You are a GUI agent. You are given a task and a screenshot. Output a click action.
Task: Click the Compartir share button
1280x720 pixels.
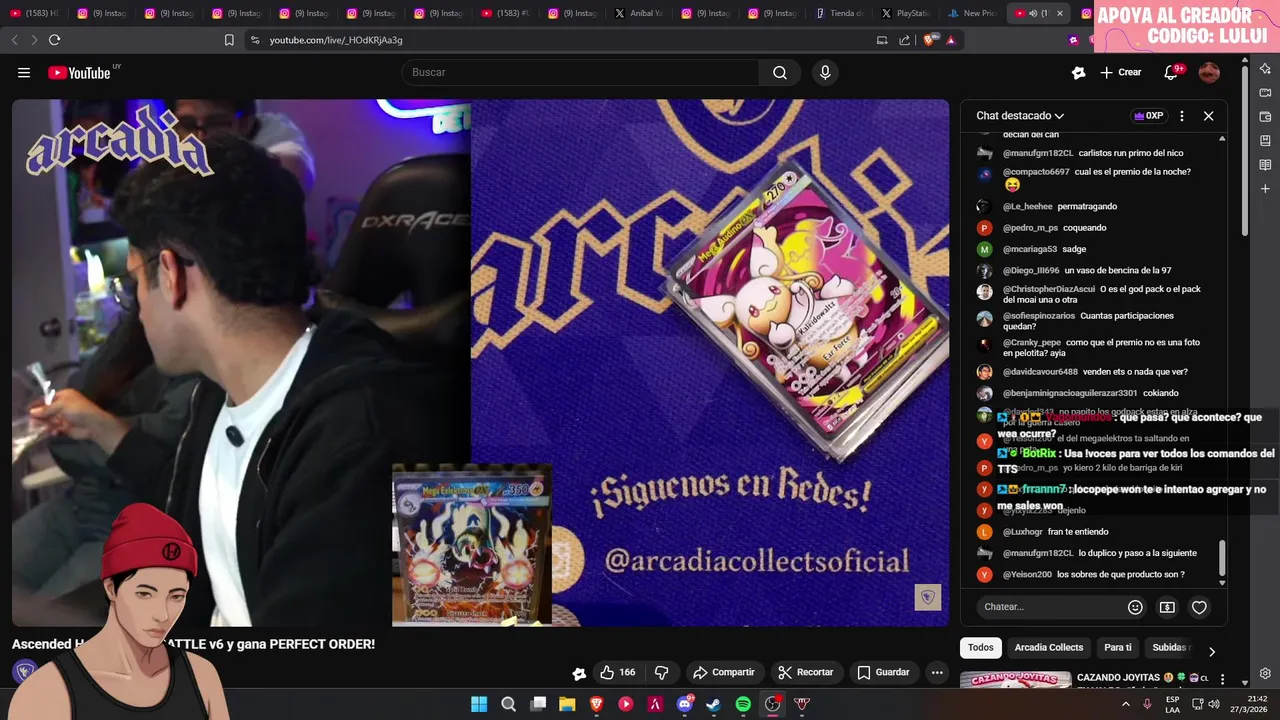[724, 673]
